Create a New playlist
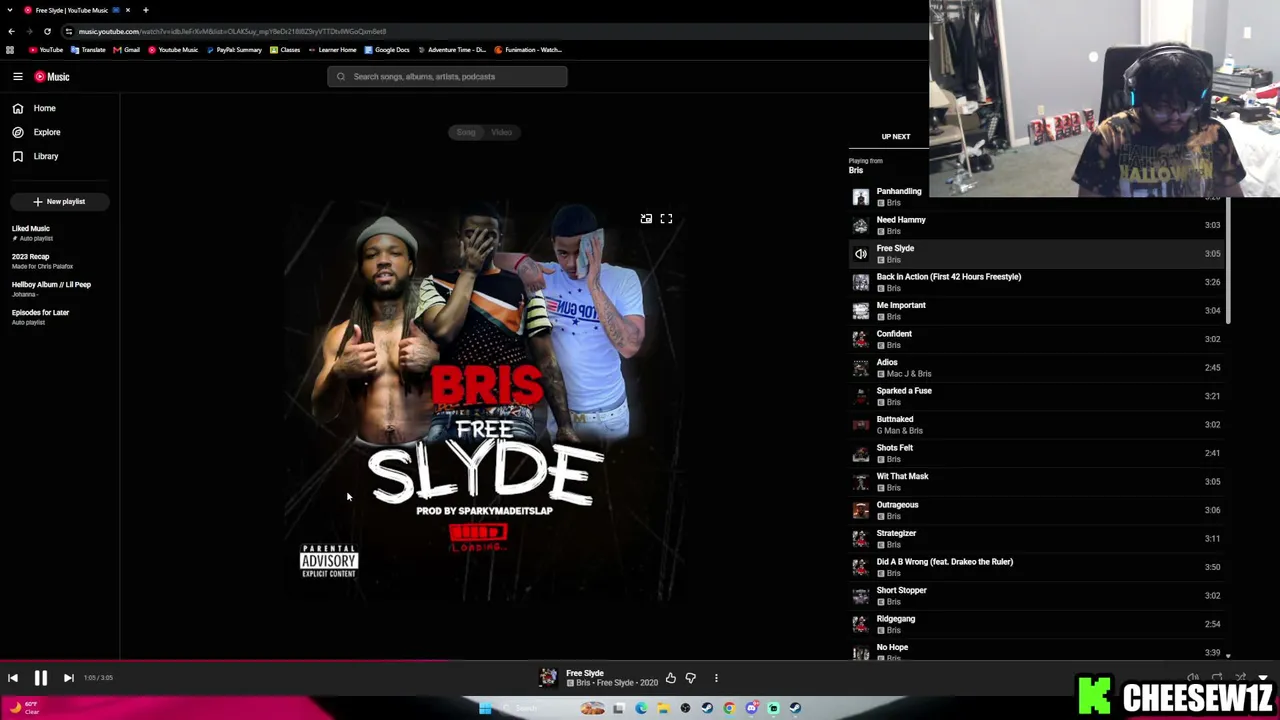Image resolution: width=1280 pixels, height=720 pixels. (60, 201)
